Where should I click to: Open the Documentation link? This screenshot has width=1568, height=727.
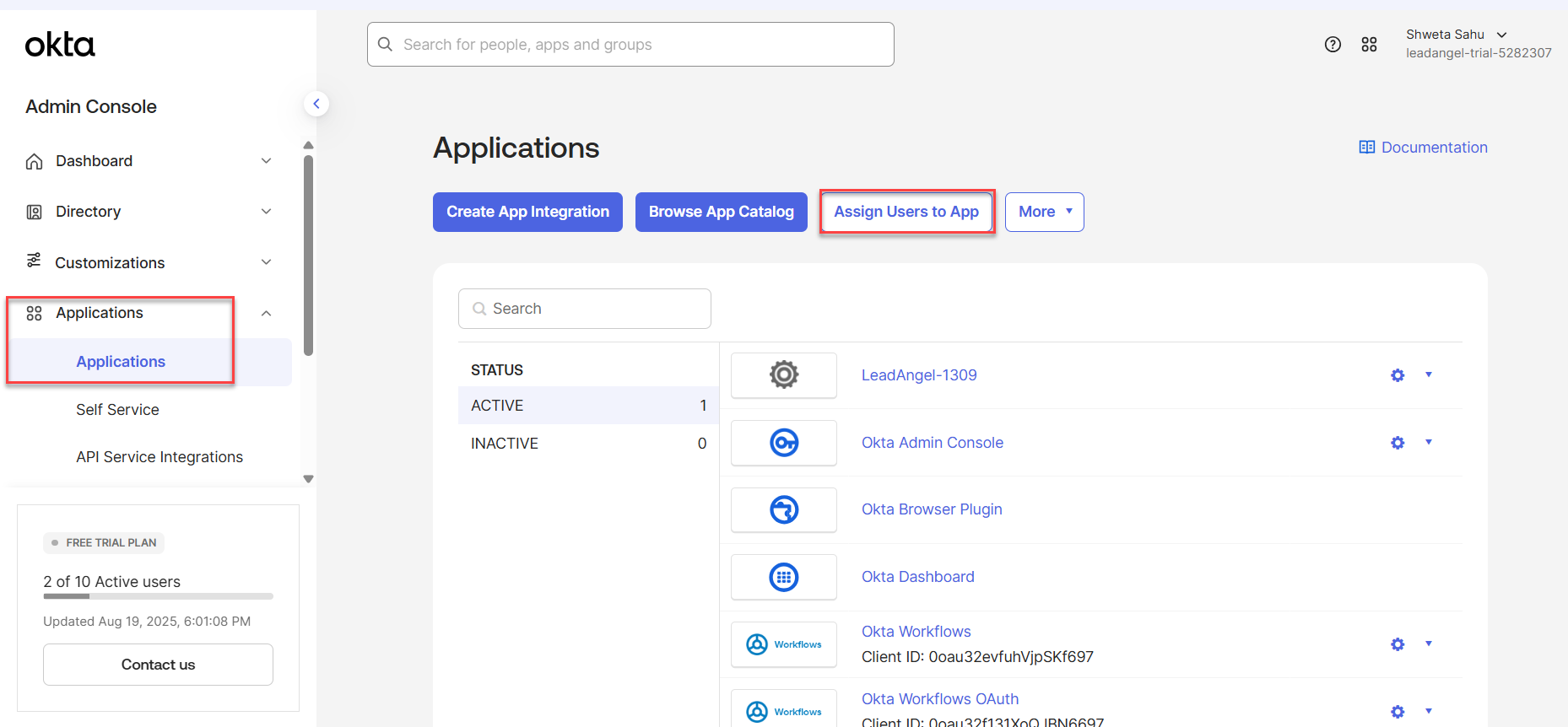[x=1434, y=148]
